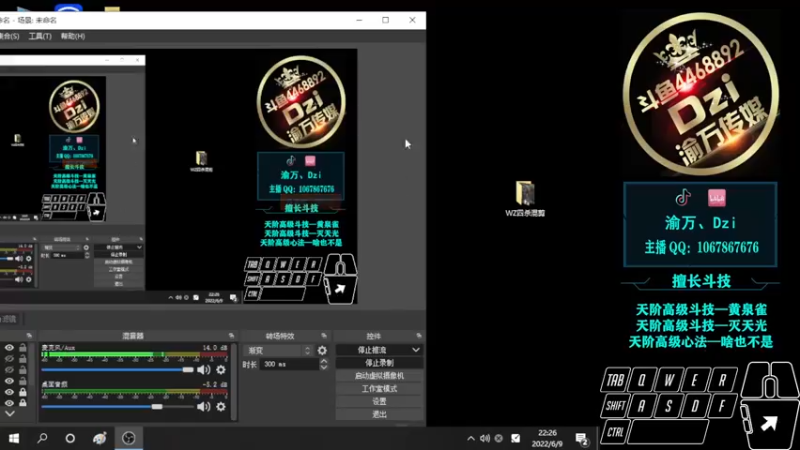Click the gray X tray icon

499,438
